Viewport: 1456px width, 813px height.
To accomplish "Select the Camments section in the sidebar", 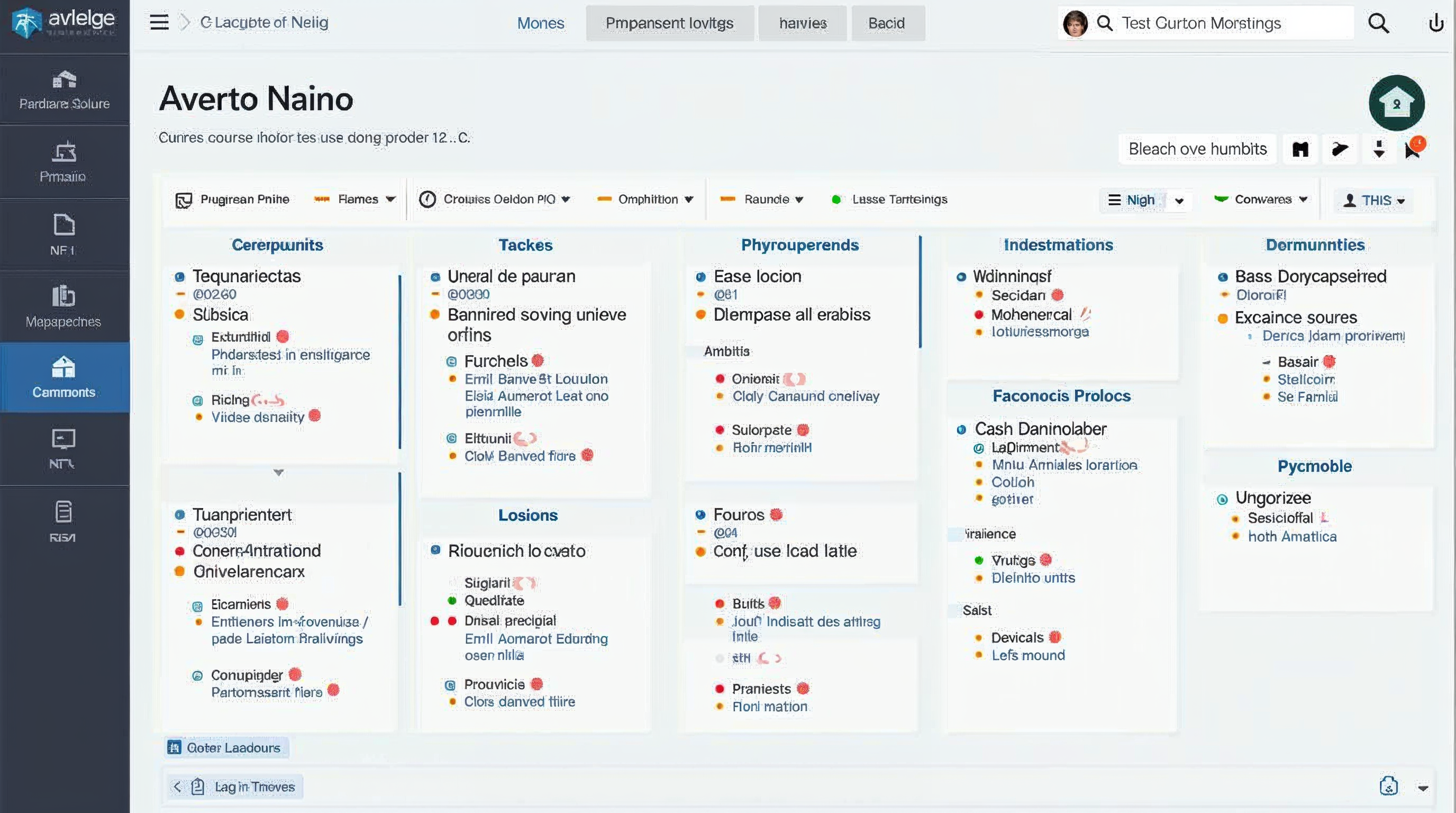I will [64, 378].
